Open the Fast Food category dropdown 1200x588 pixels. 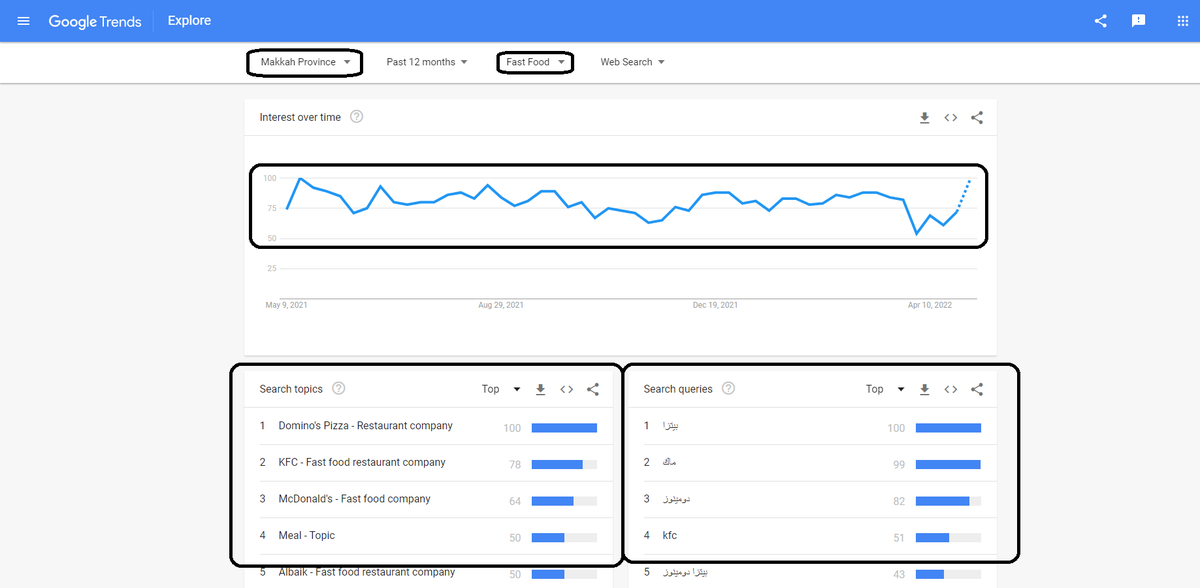[535, 62]
